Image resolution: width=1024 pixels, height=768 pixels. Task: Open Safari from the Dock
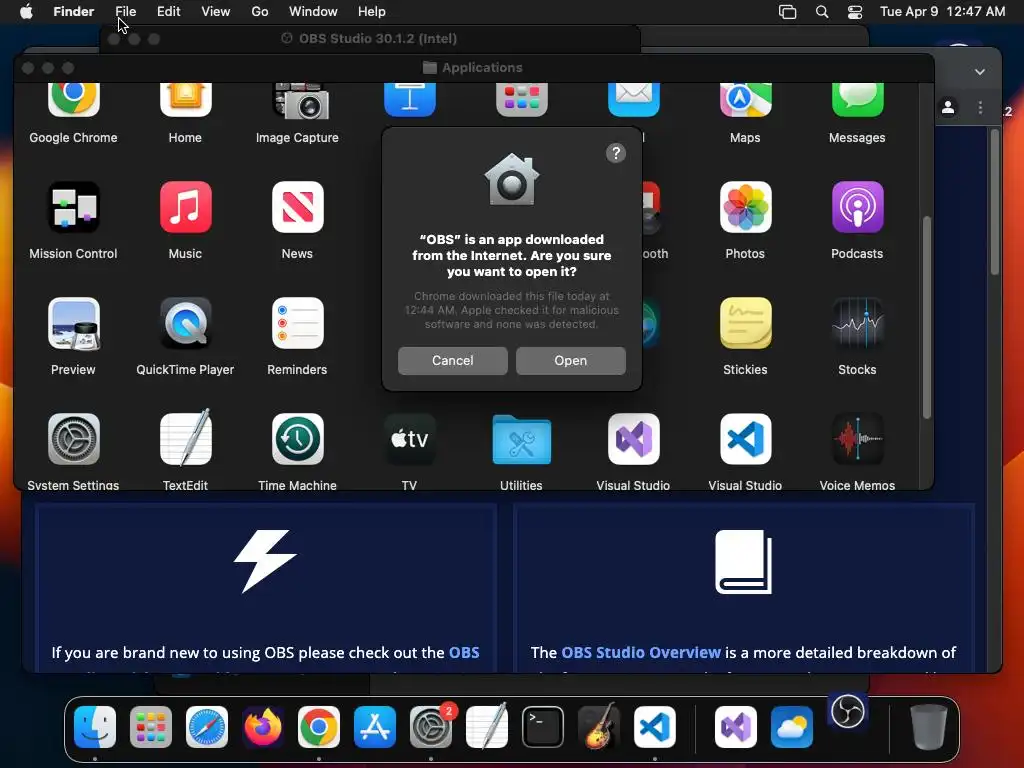coord(207,727)
